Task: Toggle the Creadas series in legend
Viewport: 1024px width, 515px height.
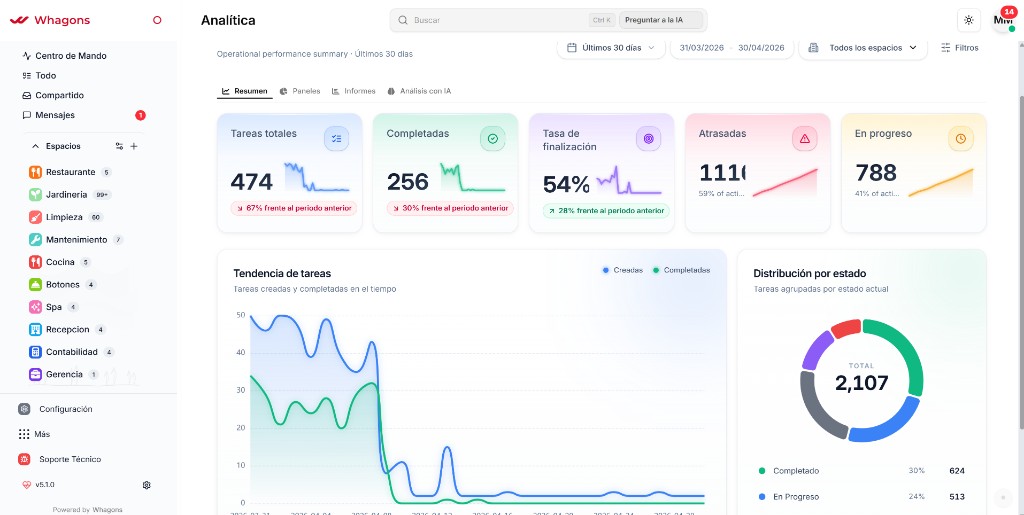Action: point(622,270)
